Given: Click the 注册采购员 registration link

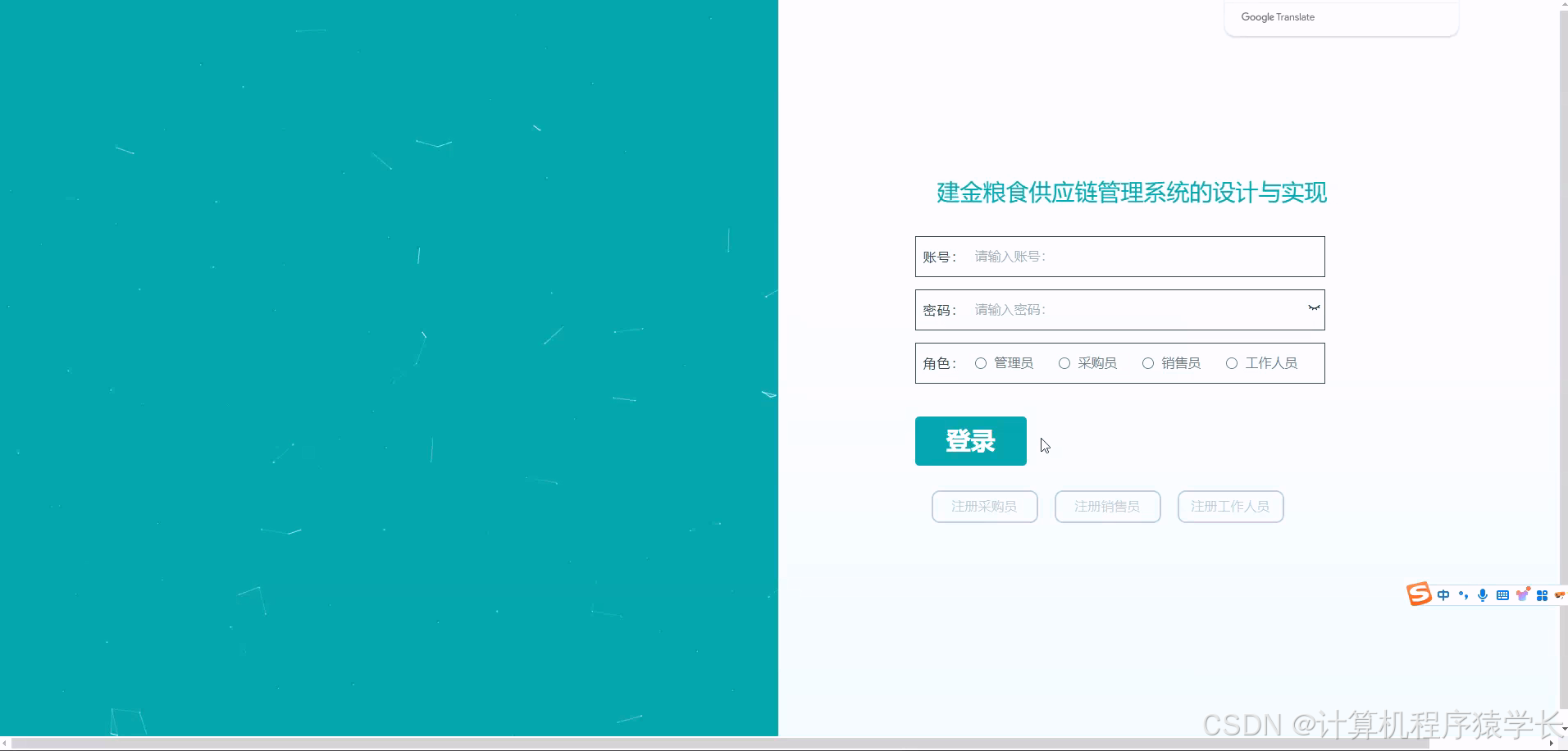Looking at the screenshot, I should (x=984, y=506).
